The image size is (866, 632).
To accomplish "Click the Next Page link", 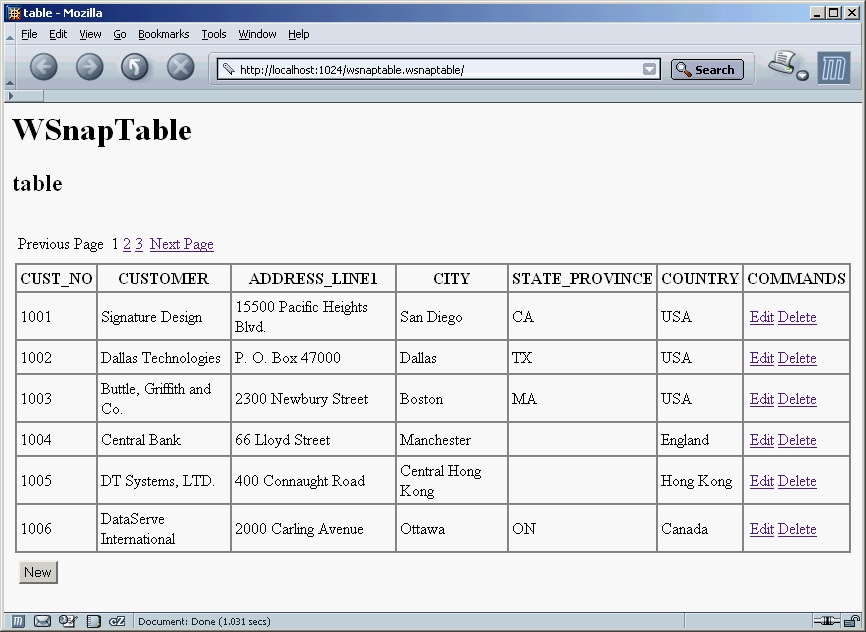I will click(x=181, y=244).
